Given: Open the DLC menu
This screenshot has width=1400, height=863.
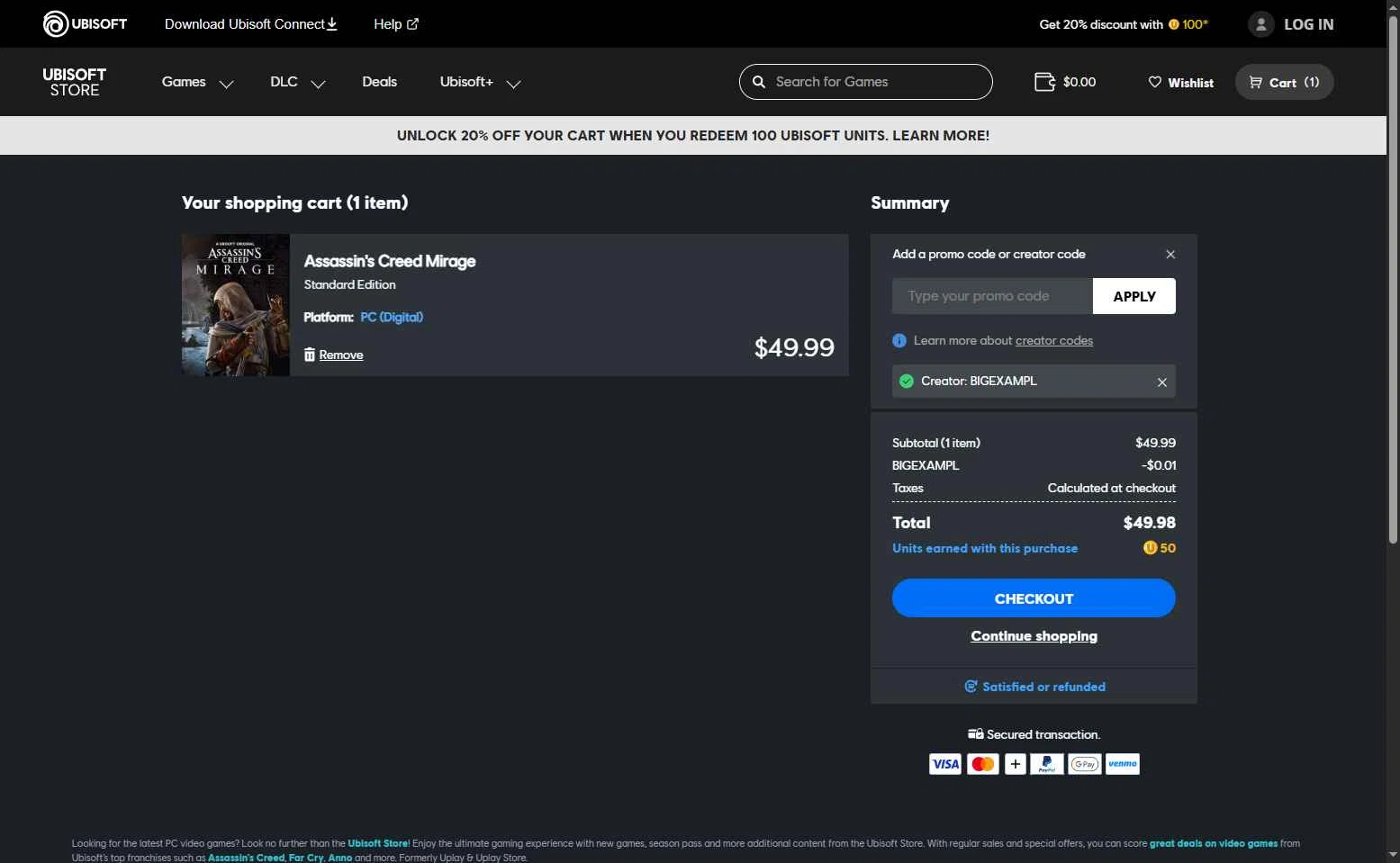Looking at the screenshot, I should pyautogui.click(x=284, y=82).
